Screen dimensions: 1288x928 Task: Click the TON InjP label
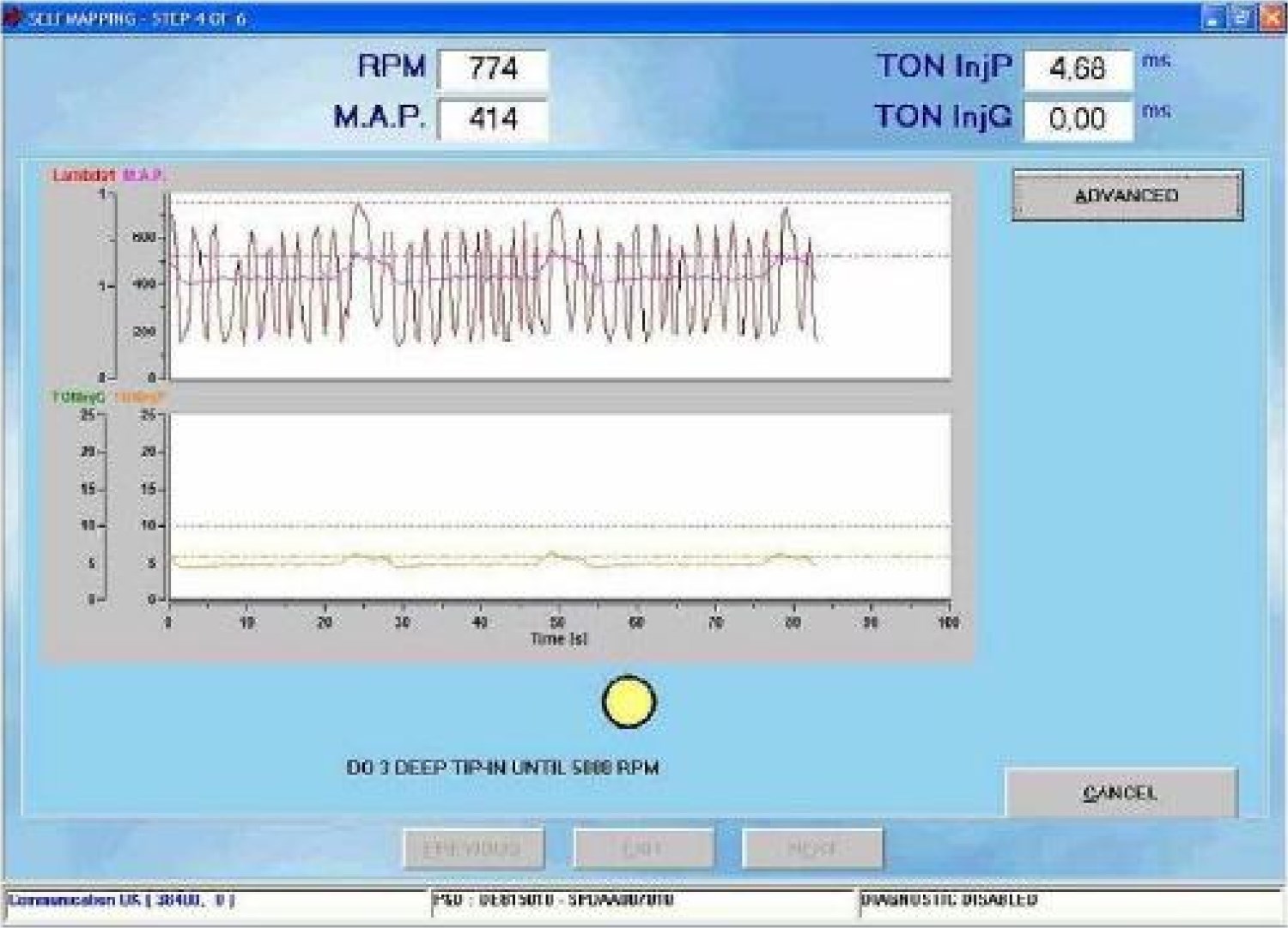click(945, 66)
